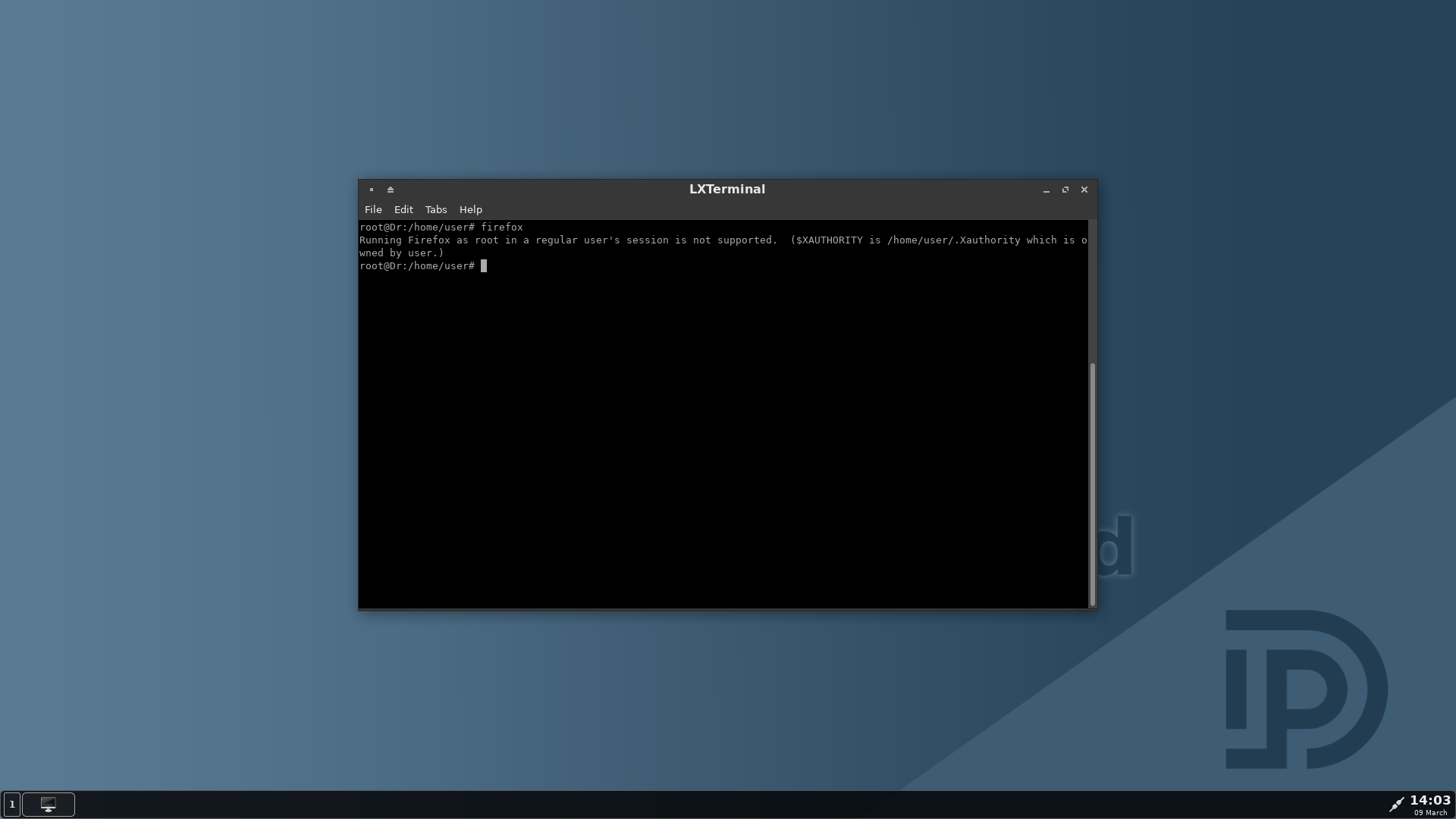Open the network connection tray icon
The image size is (1456, 819).
coord(1396,804)
